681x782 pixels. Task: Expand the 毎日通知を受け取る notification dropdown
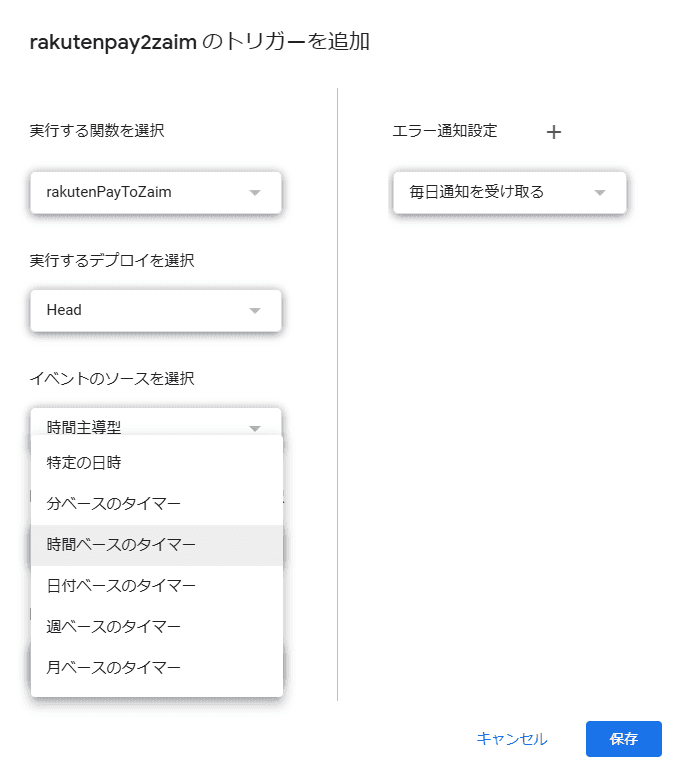509,192
